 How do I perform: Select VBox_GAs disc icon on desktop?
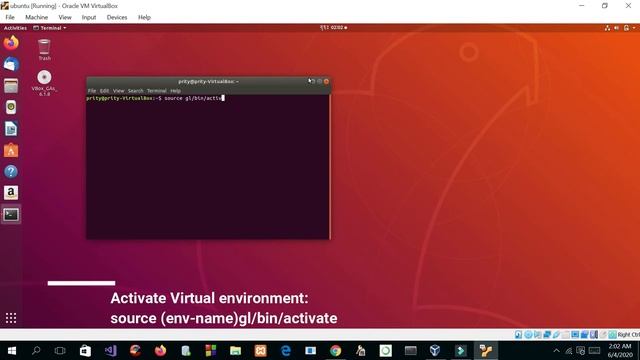tap(44, 83)
